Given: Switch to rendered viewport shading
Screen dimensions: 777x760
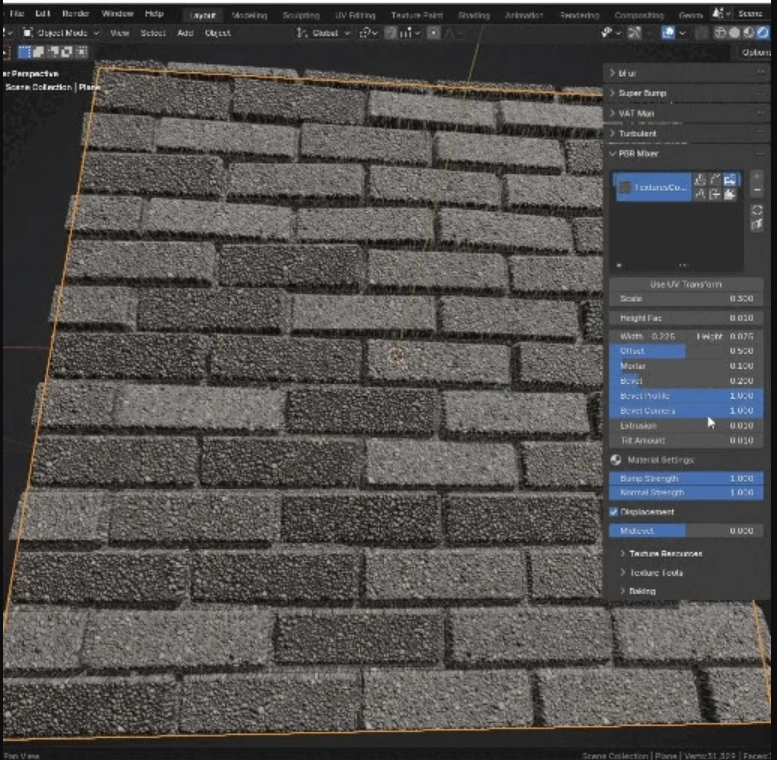Looking at the screenshot, I should click(765, 33).
